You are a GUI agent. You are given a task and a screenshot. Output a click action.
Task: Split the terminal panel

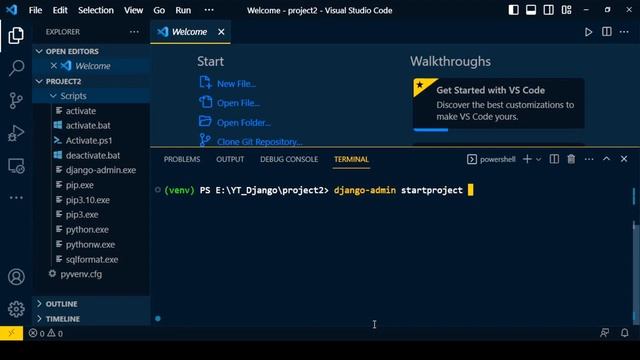click(x=554, y=159)
